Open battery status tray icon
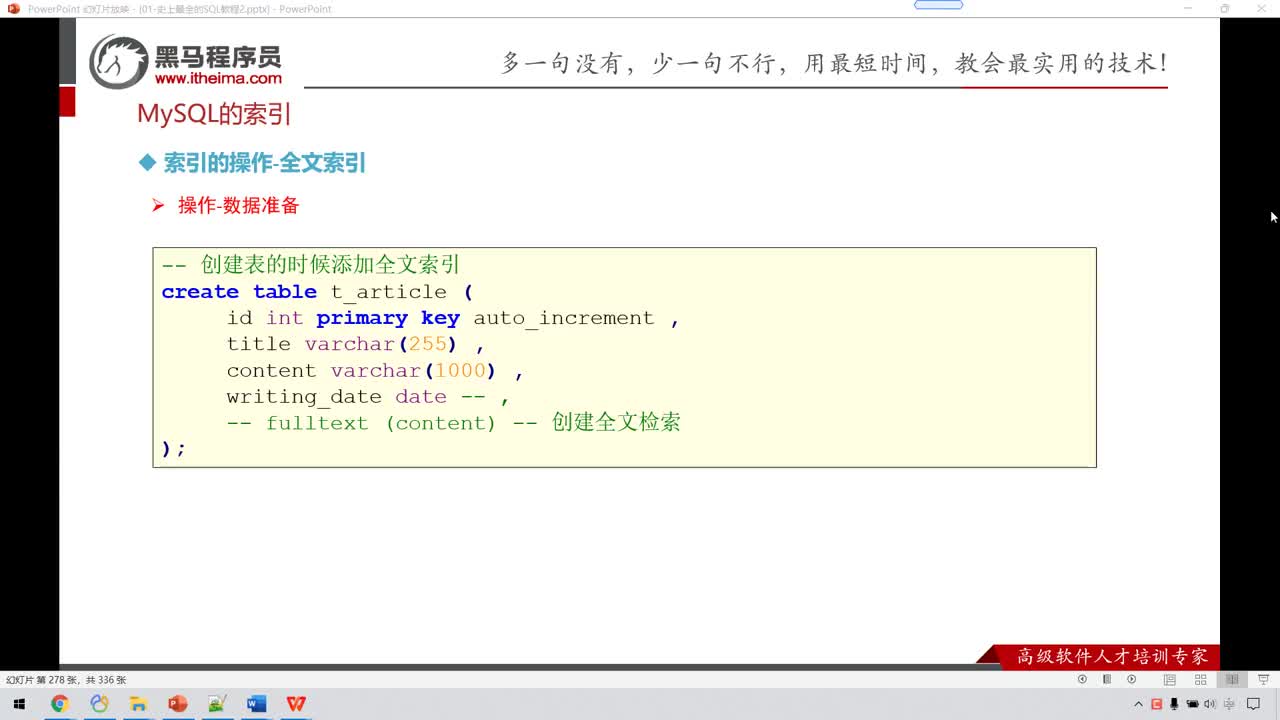The width and height of the screenshot is (1280, 720). click(x=1192, y=704)
